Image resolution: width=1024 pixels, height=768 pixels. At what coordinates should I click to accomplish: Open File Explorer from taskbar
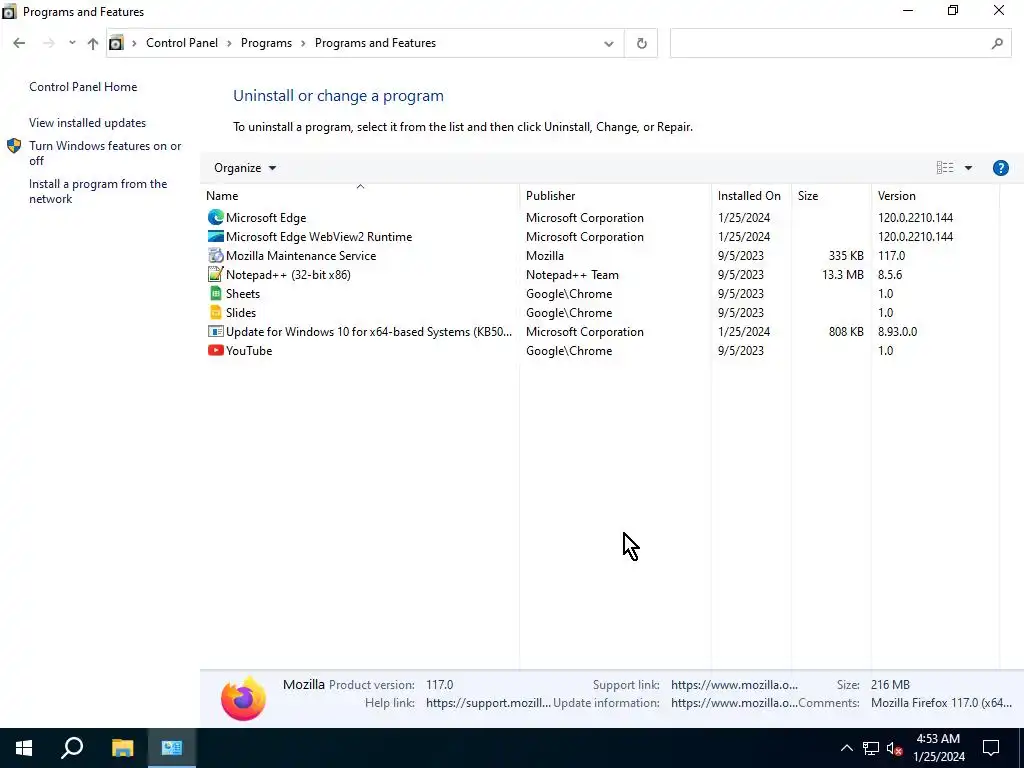(x=122, y=748)
